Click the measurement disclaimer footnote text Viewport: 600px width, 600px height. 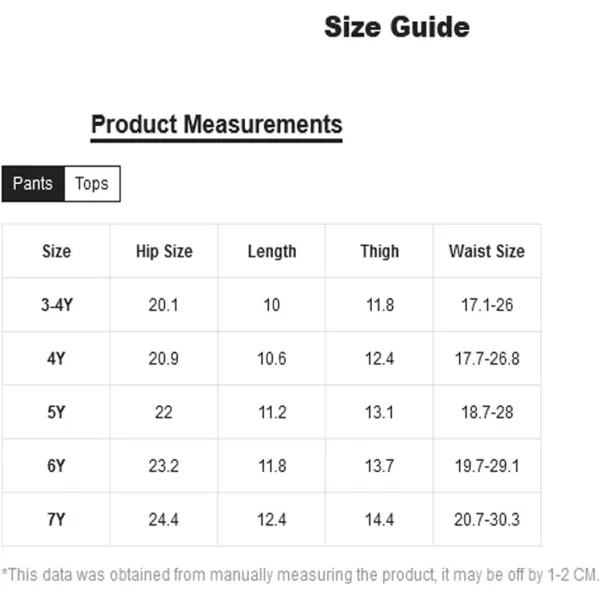click(300, 575)
